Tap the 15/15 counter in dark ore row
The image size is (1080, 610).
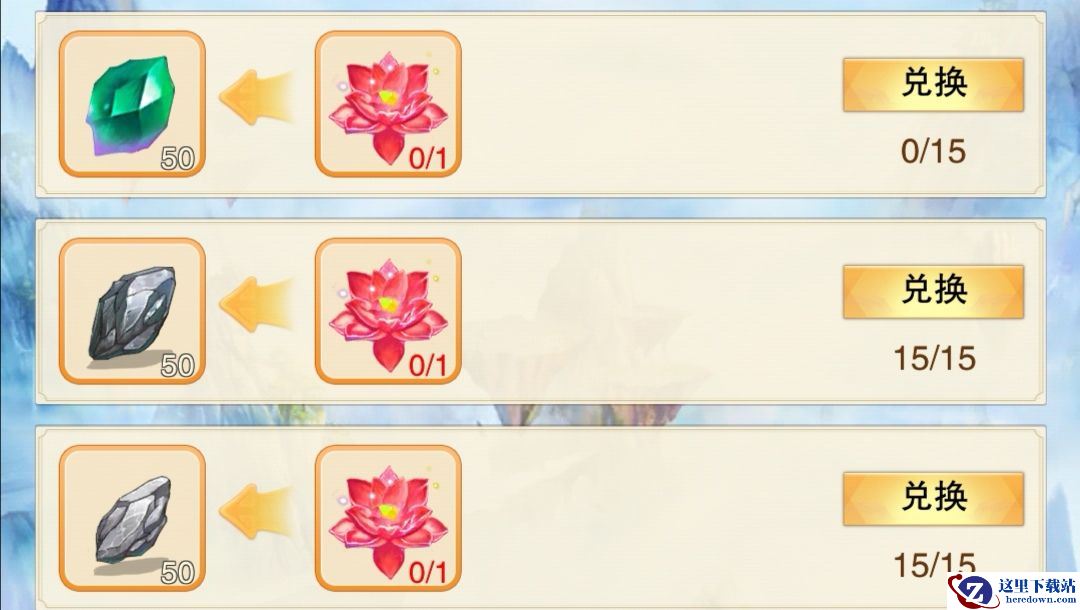coord(935,358)
